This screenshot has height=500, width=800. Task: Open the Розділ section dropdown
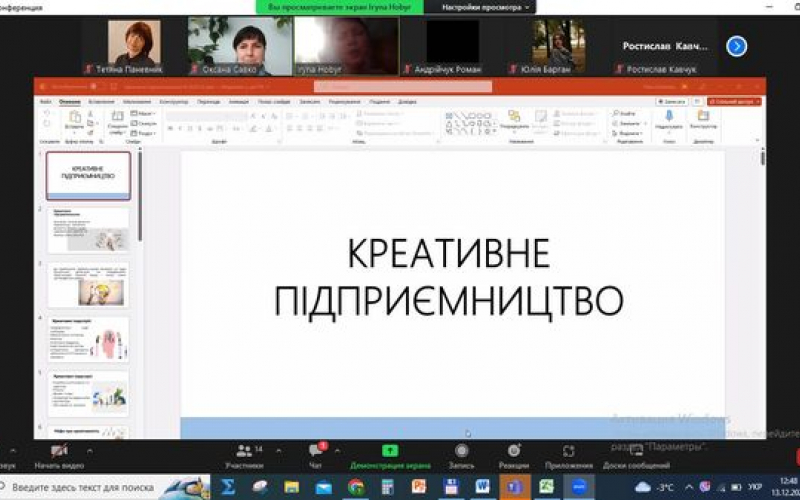tap(143, 133)
